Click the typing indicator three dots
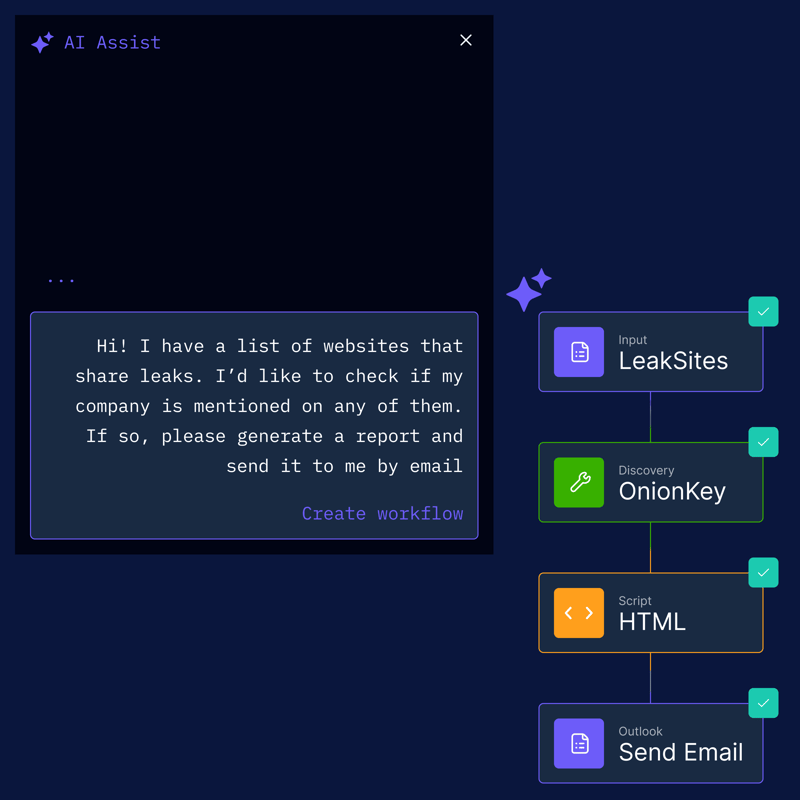This screenshot has width=800, height=800. point(61,281)
